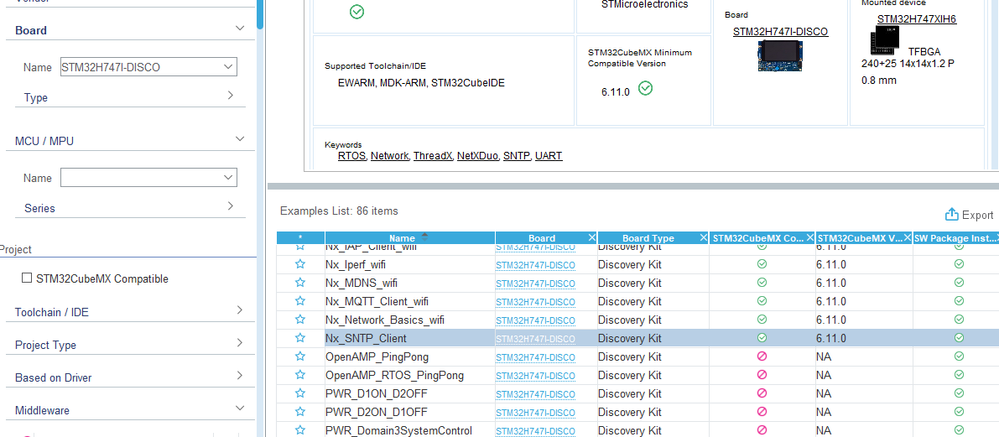Select the OpenAMP_RTOS_PingPong row name
This screenshot has height=437, width=999.
(394, 375)
